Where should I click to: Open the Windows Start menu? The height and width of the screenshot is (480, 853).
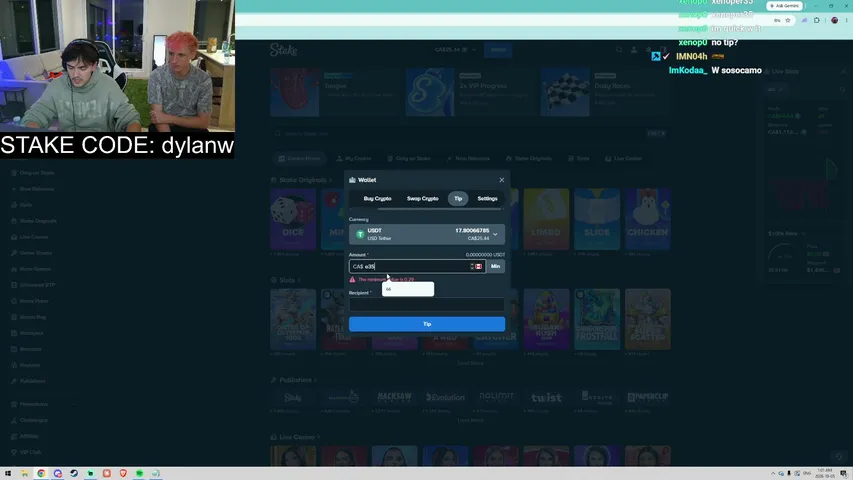(x=8, y=473)
